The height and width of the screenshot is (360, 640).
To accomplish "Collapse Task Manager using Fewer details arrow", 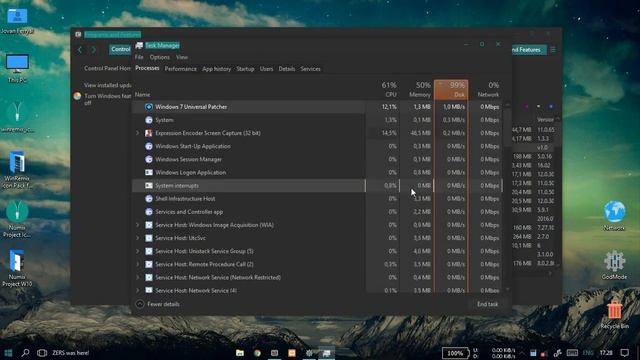I will (140, 304).
